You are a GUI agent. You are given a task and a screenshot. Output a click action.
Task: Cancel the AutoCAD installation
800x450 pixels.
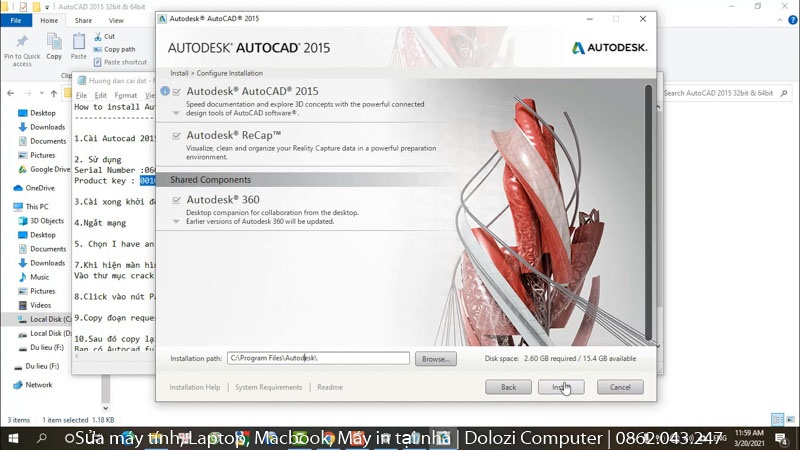[x=620, y=387]
